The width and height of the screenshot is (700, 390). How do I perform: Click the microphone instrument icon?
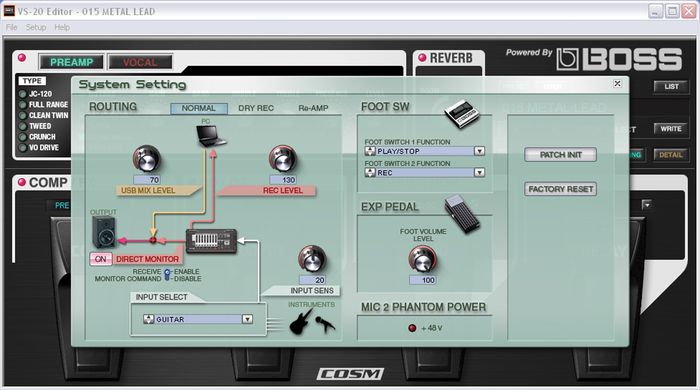(325, 324)
